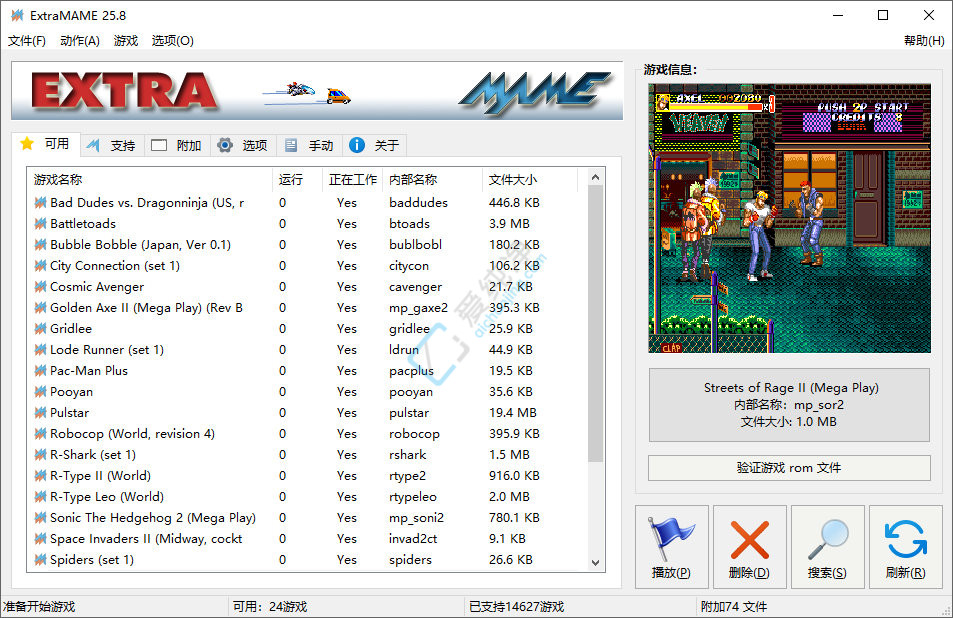Click the red X Delete (删除) button
The width and height of the screenshot is (953, 618).
[749, 546]
